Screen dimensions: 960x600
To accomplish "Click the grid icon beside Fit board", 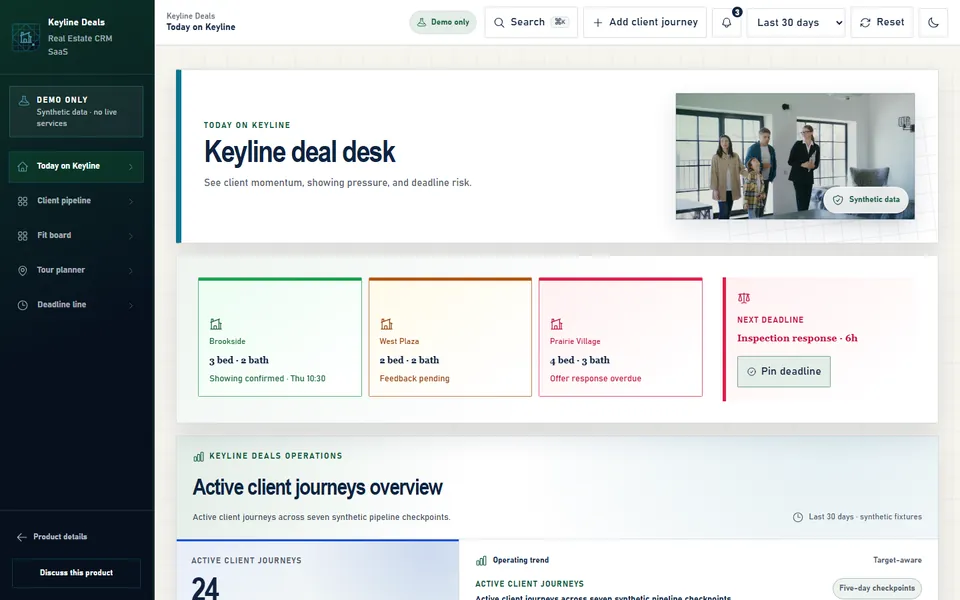I will [x=23, y=236].
